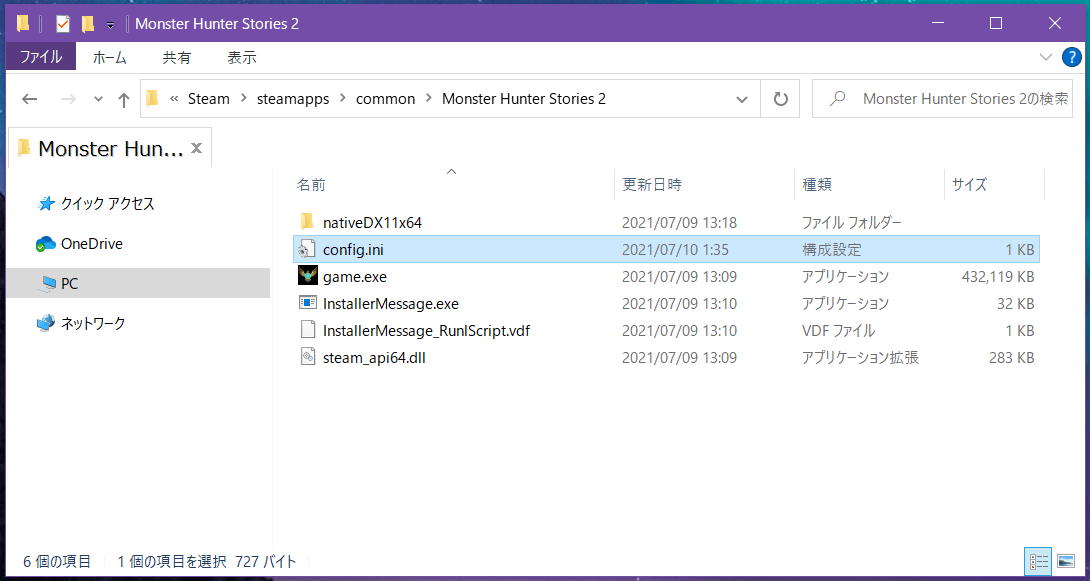Click the アプリケーション拡張 type cell
The width and height of the screenshot is (1090, 581).
pos(861,358)
